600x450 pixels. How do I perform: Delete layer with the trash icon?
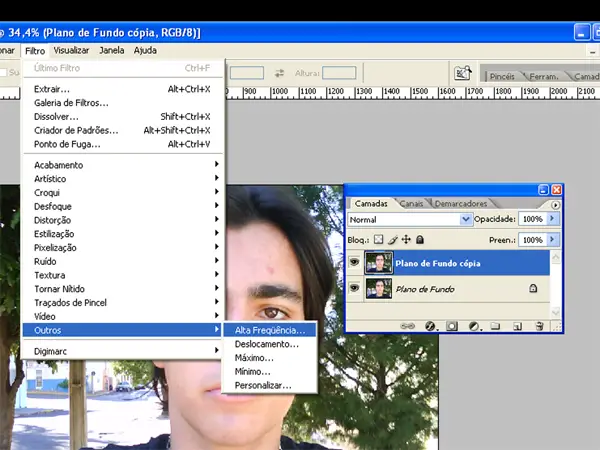[539, 325]
